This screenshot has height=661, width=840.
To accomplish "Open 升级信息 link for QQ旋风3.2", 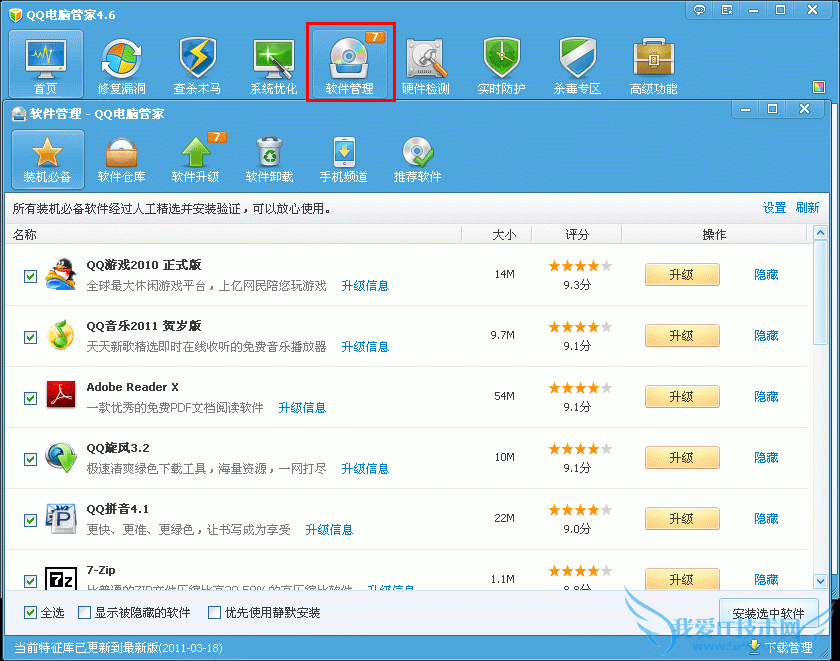I will 365,469.
